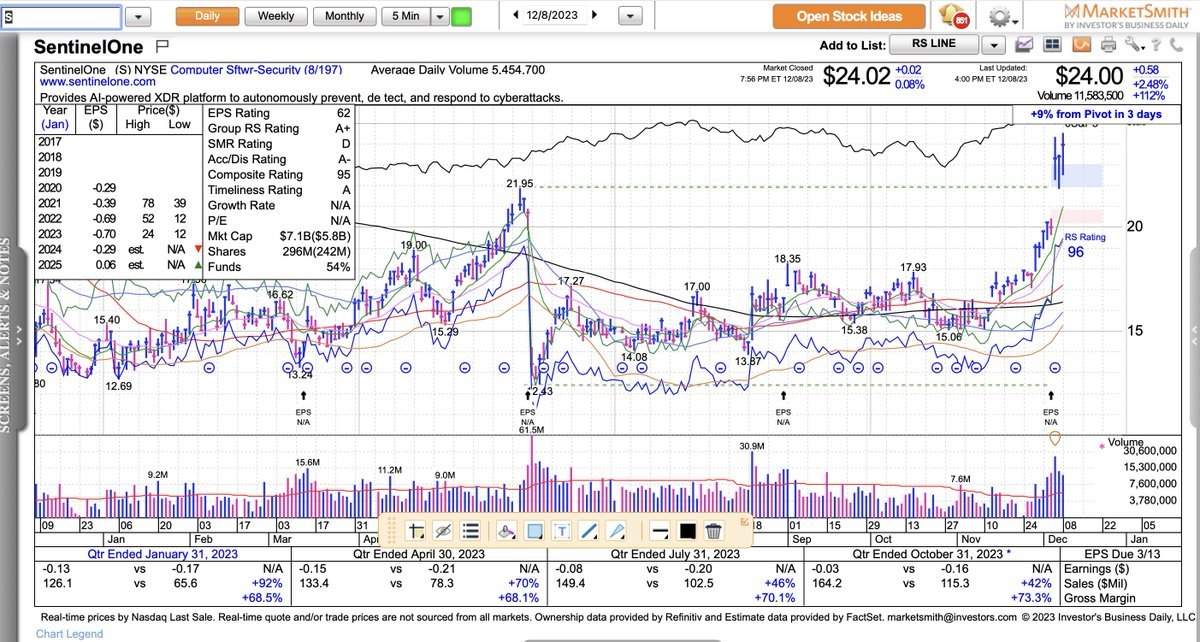
Task: Flag SentinelOne with the flag icon
Action: pos(163,46)
